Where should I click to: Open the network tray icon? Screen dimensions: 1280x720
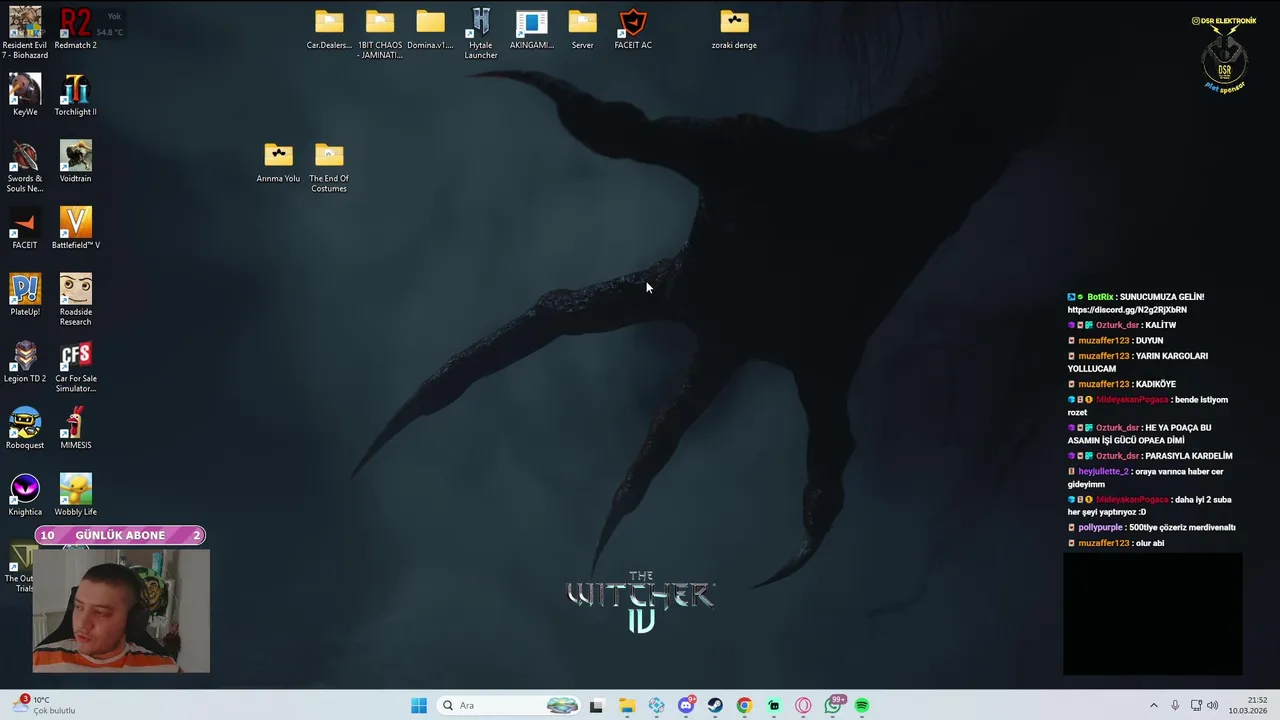(1196, 705)
